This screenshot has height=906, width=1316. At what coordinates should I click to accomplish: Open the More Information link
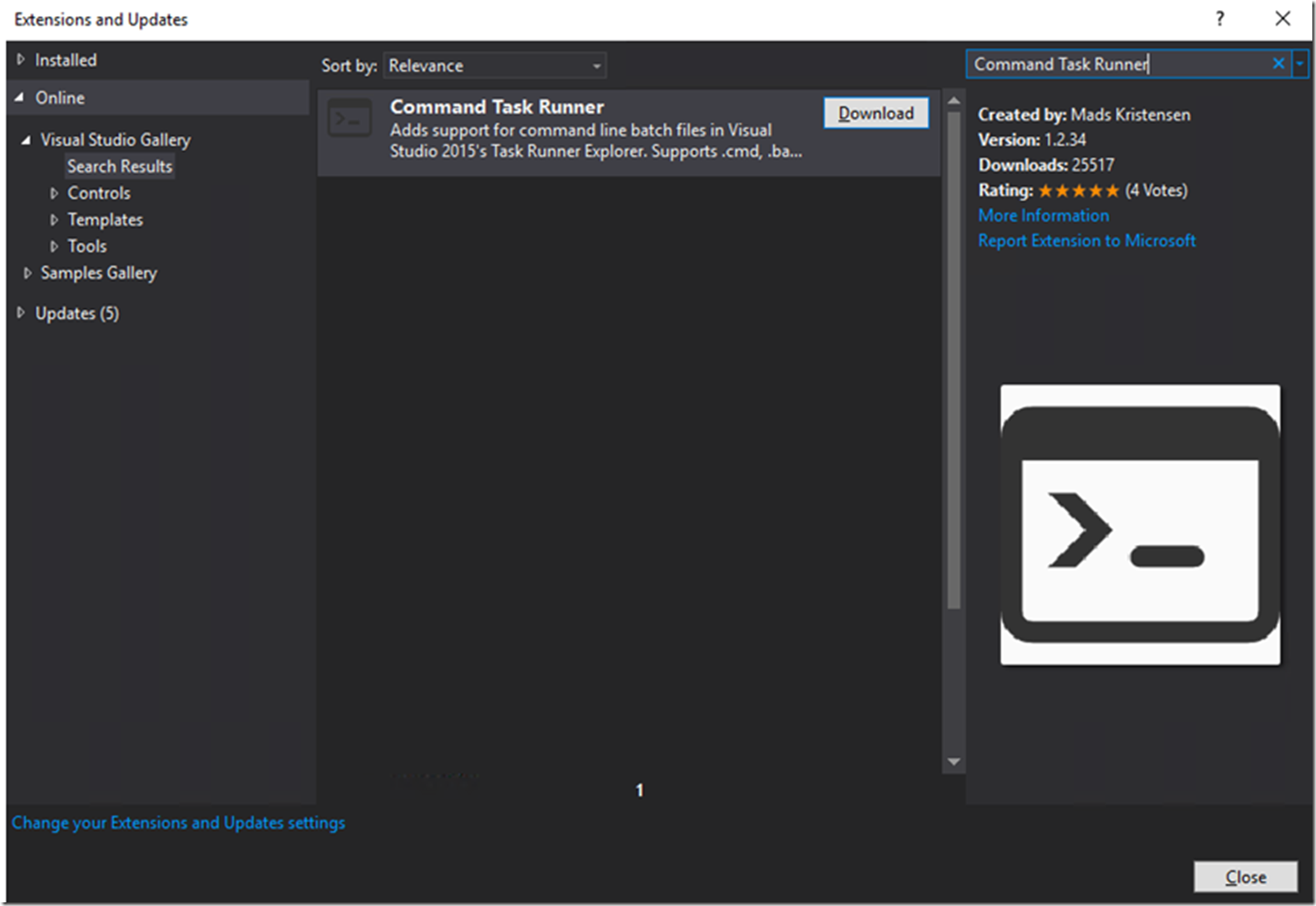pos(1044,215)
